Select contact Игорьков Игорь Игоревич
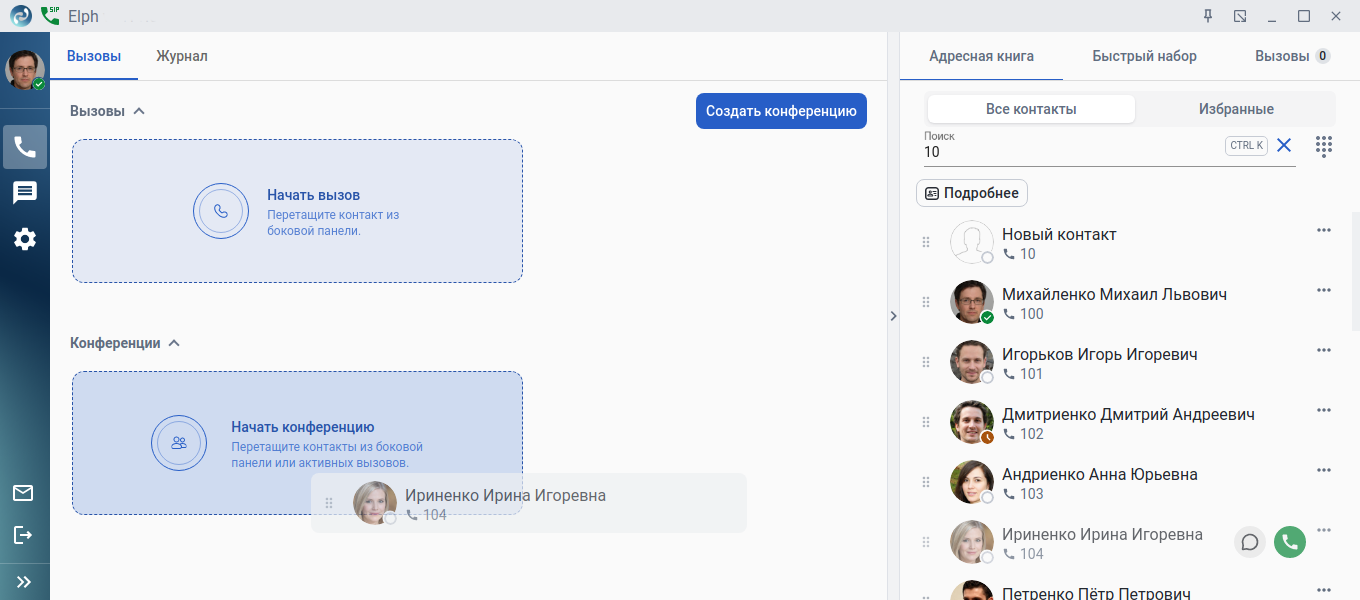 [1126, 362]
